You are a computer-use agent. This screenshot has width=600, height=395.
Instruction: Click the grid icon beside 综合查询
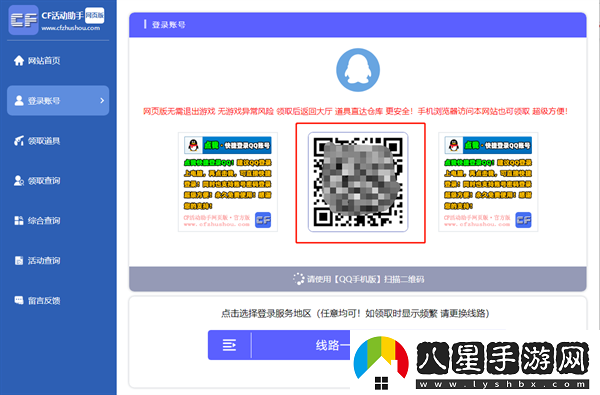click(19, 220)
